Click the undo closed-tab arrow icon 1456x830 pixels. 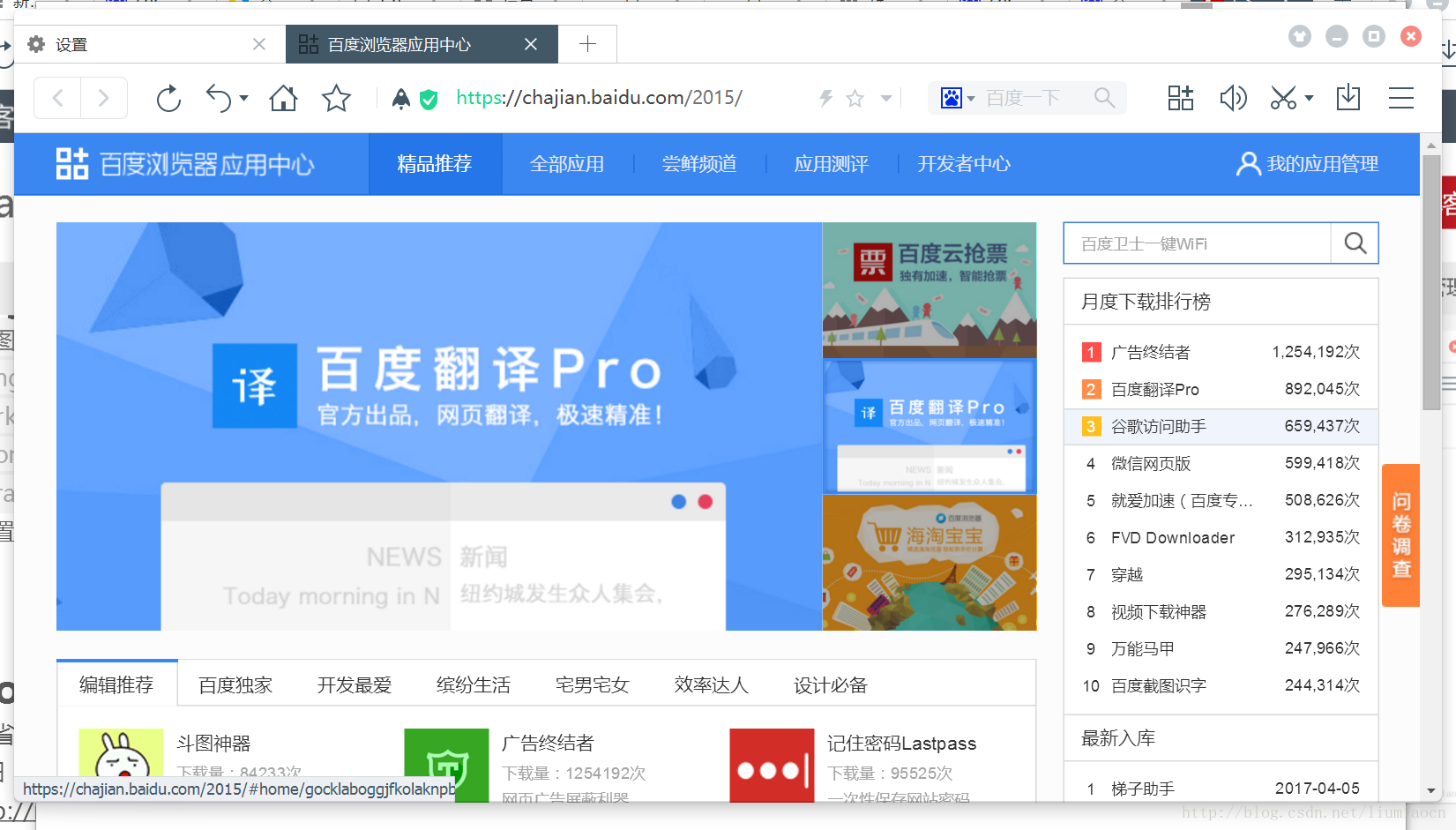[218, 98]
